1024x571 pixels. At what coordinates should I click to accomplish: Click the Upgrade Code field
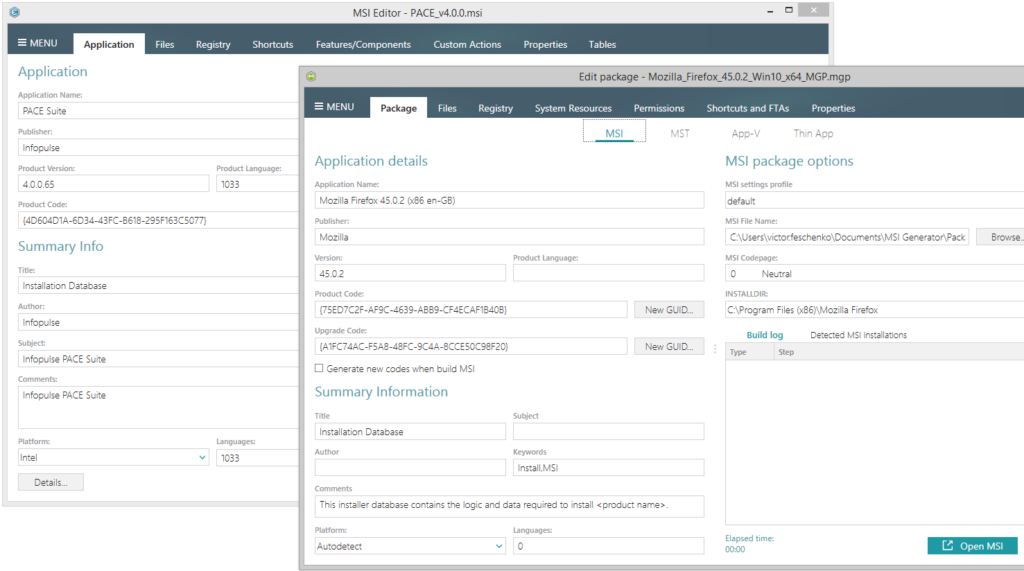471,346
